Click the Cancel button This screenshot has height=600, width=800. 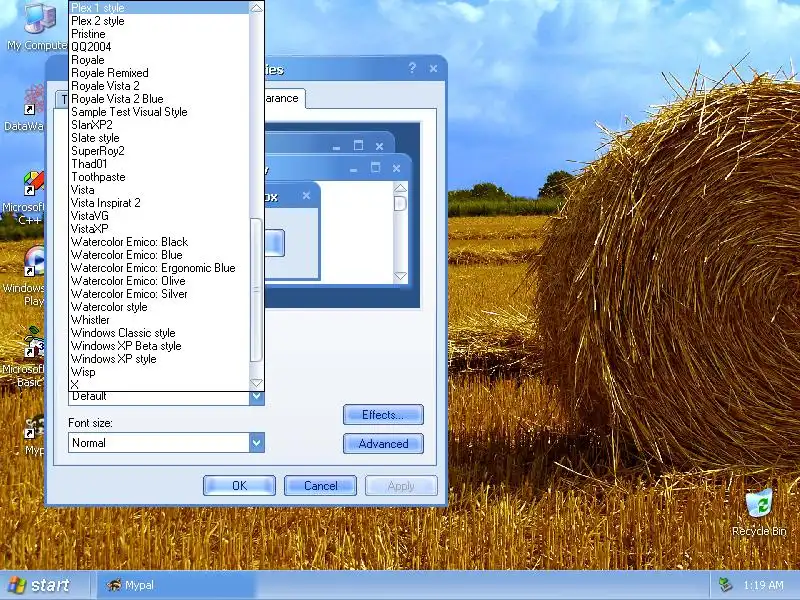pos(320,486)
